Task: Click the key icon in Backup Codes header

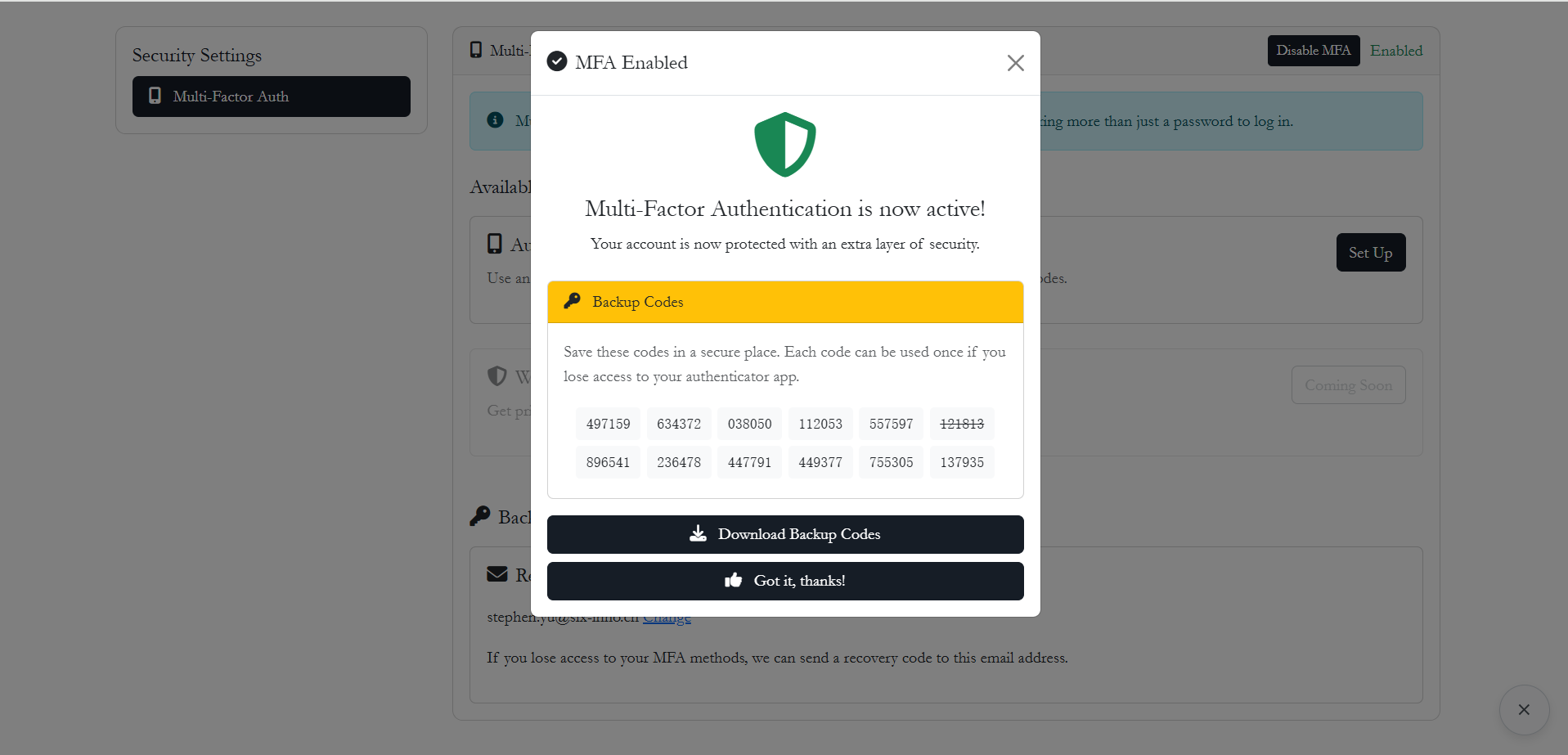Action: point(573,301)
